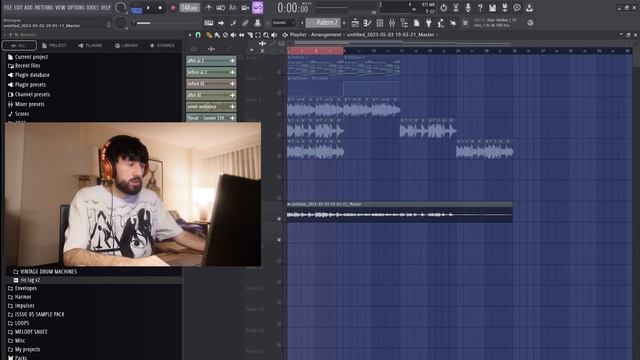Toggle the metronome icon
Screen dimensions: 640x360
(x=209, y=8)
